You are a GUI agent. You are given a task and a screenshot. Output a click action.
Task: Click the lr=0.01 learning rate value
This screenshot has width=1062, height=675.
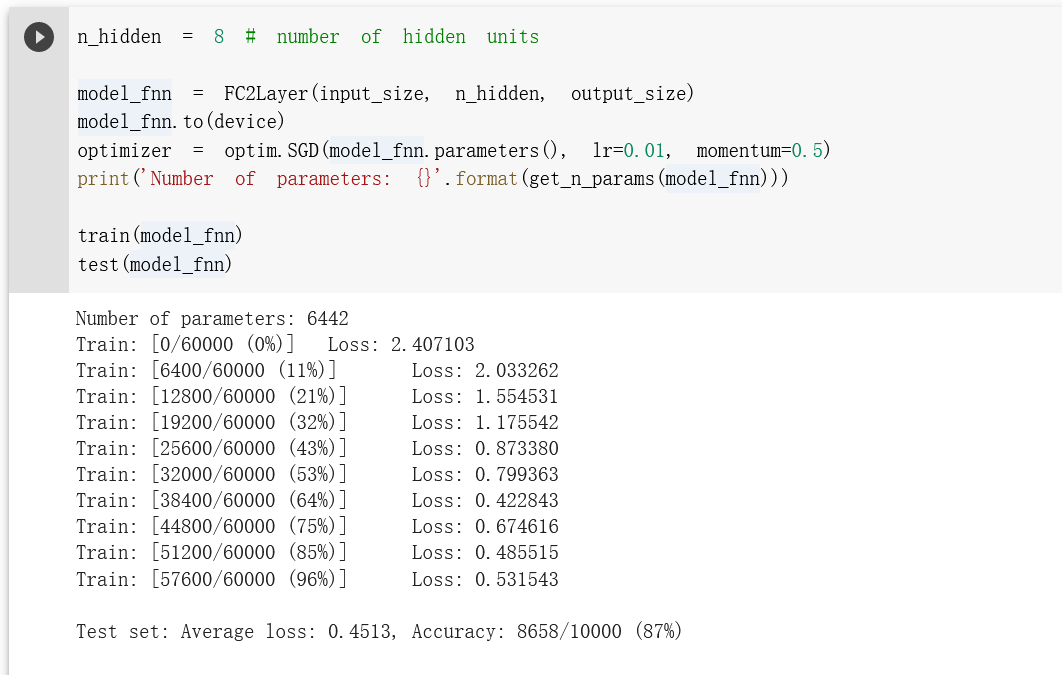coord(630,151)
